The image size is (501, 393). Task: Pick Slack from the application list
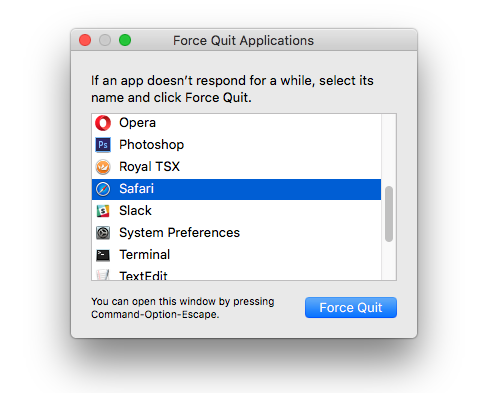tap(236, 211)
